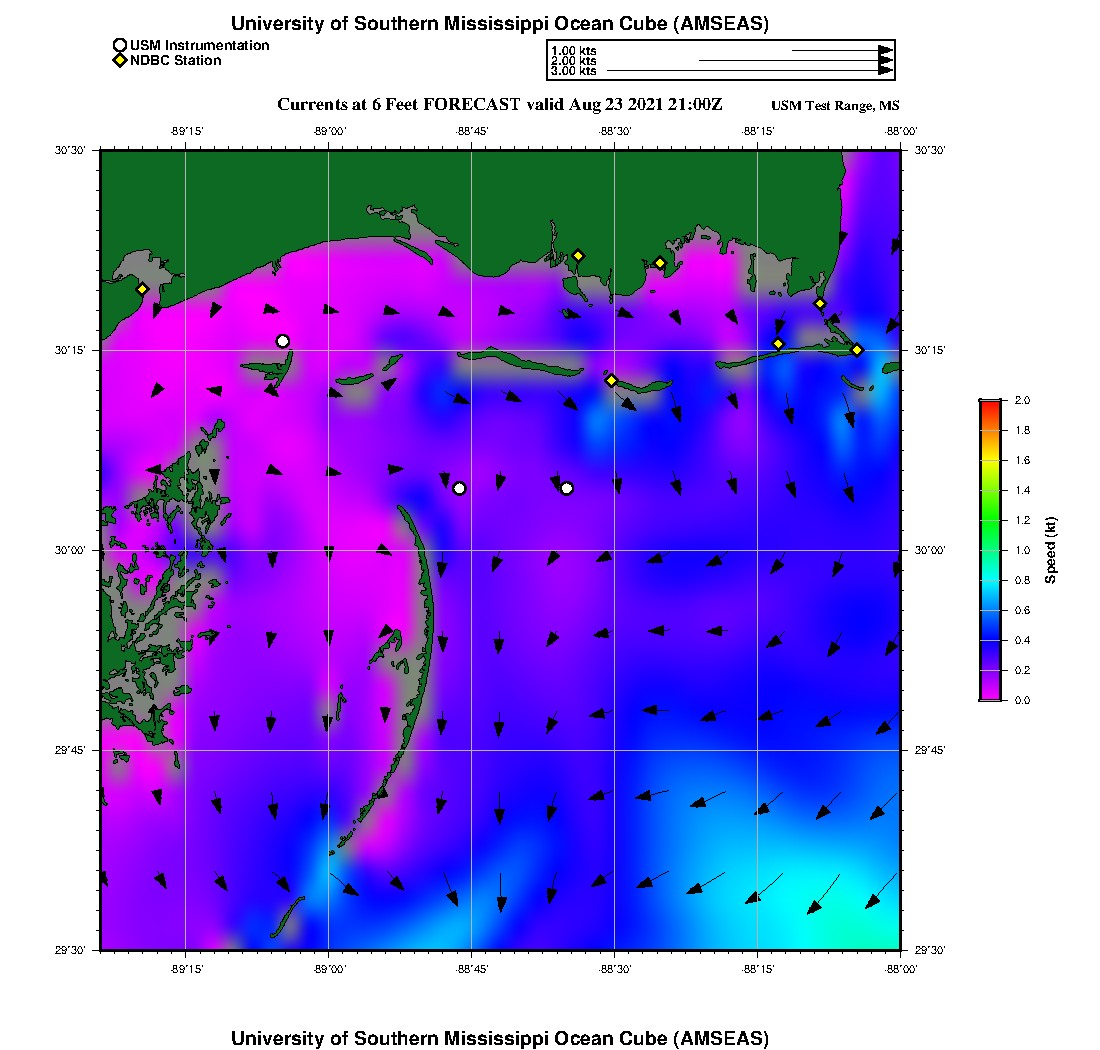The image size is (1100, 1050).
Task: Click the 'Currents at 6 Feet FORECAST' heading
Action: 398,104
